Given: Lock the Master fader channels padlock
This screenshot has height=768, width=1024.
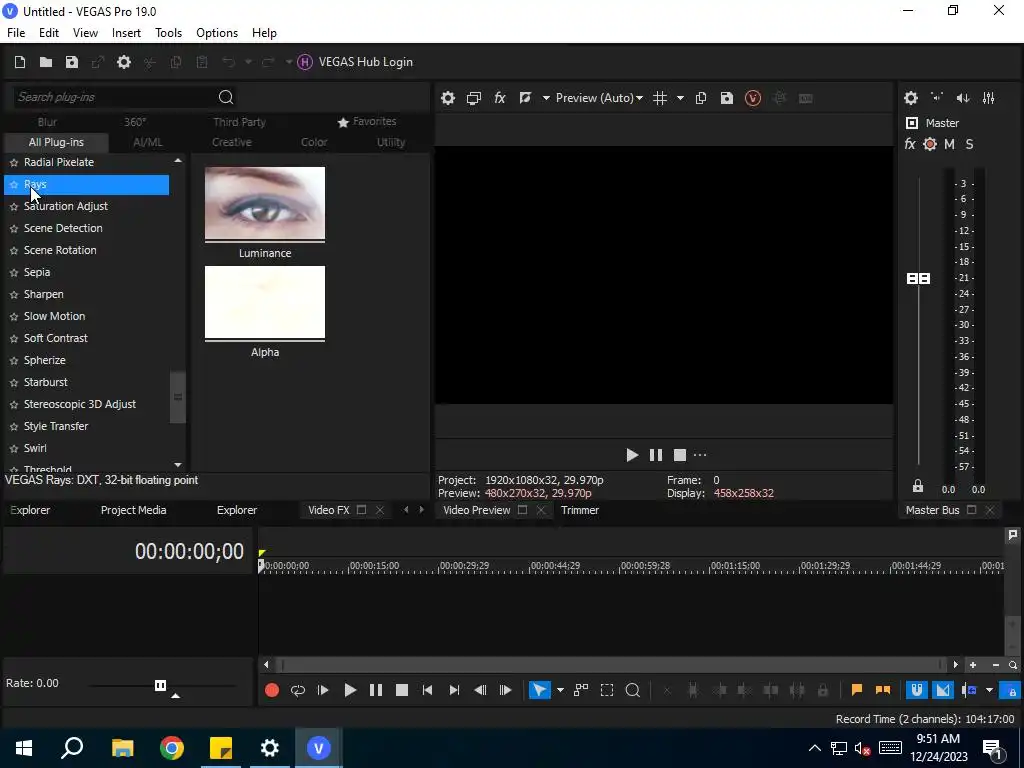Looking at the screenshot, I should point(918,486).
